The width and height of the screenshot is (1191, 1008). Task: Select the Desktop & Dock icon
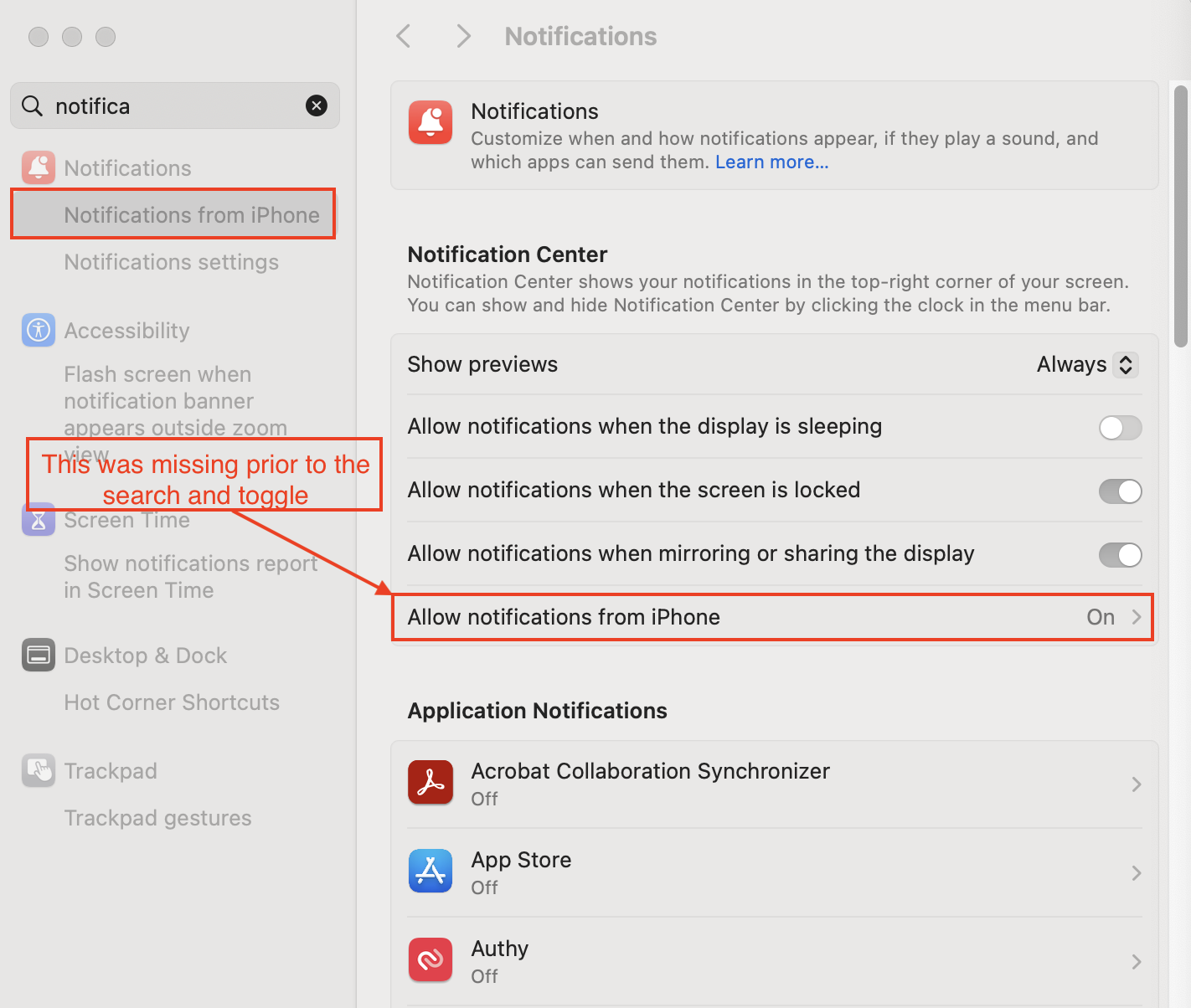click(39, 655)
